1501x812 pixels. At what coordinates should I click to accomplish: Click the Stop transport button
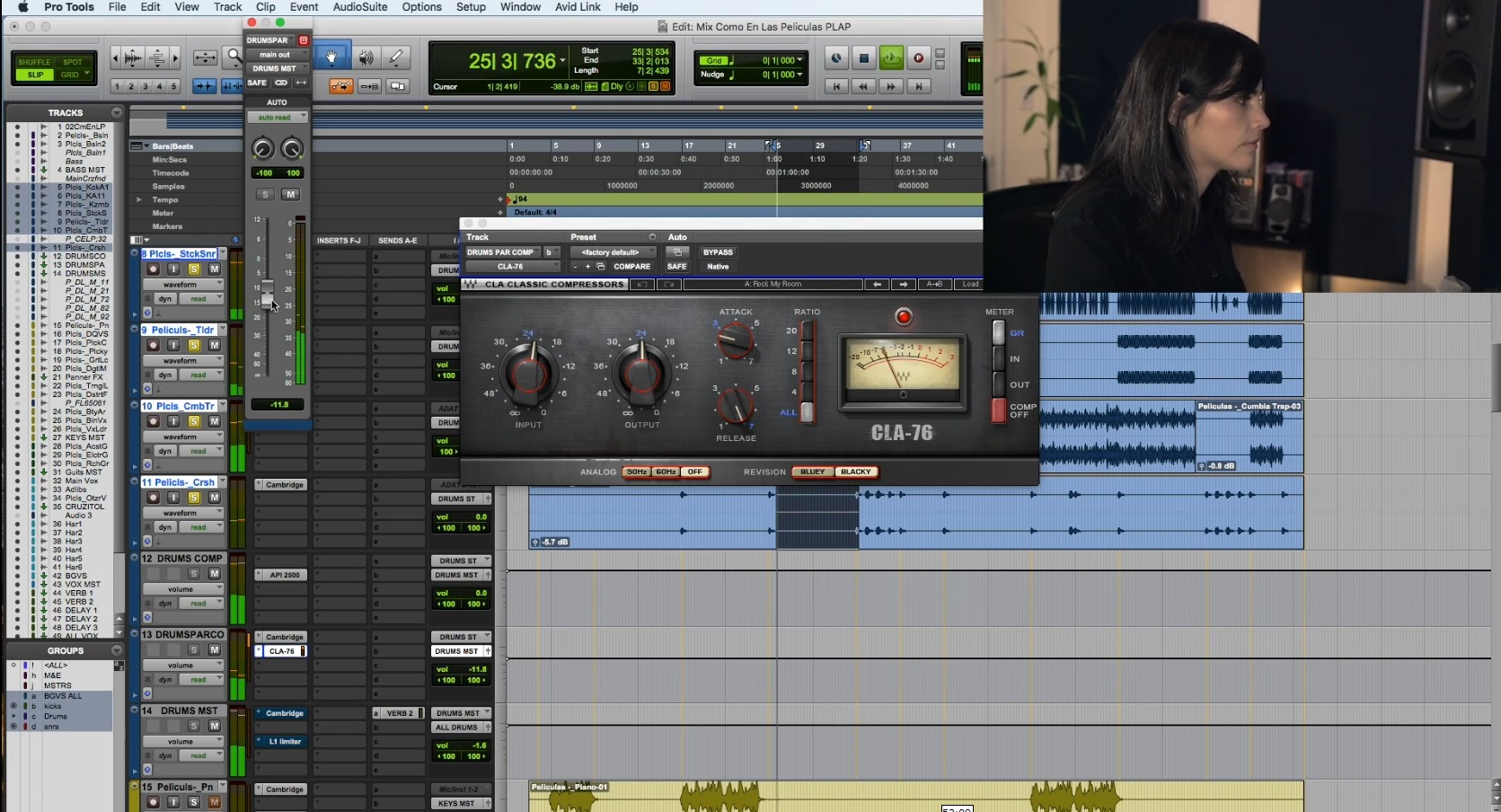864,58
